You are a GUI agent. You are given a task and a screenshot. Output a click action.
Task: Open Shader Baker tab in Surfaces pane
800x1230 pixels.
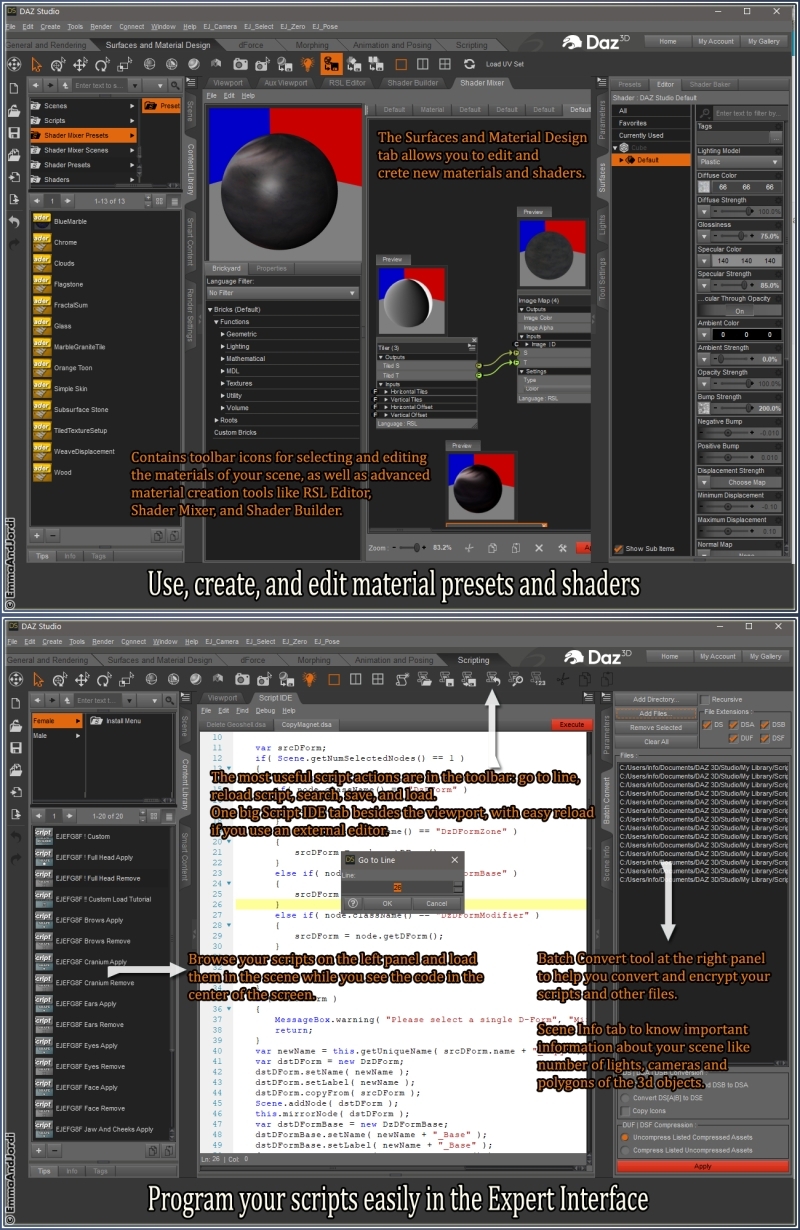(x=710, y=85)
